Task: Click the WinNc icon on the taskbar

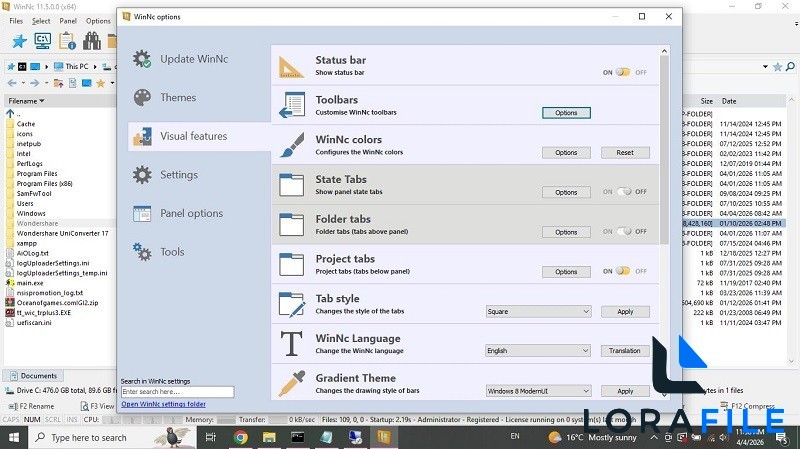Action: coord(383,437)
